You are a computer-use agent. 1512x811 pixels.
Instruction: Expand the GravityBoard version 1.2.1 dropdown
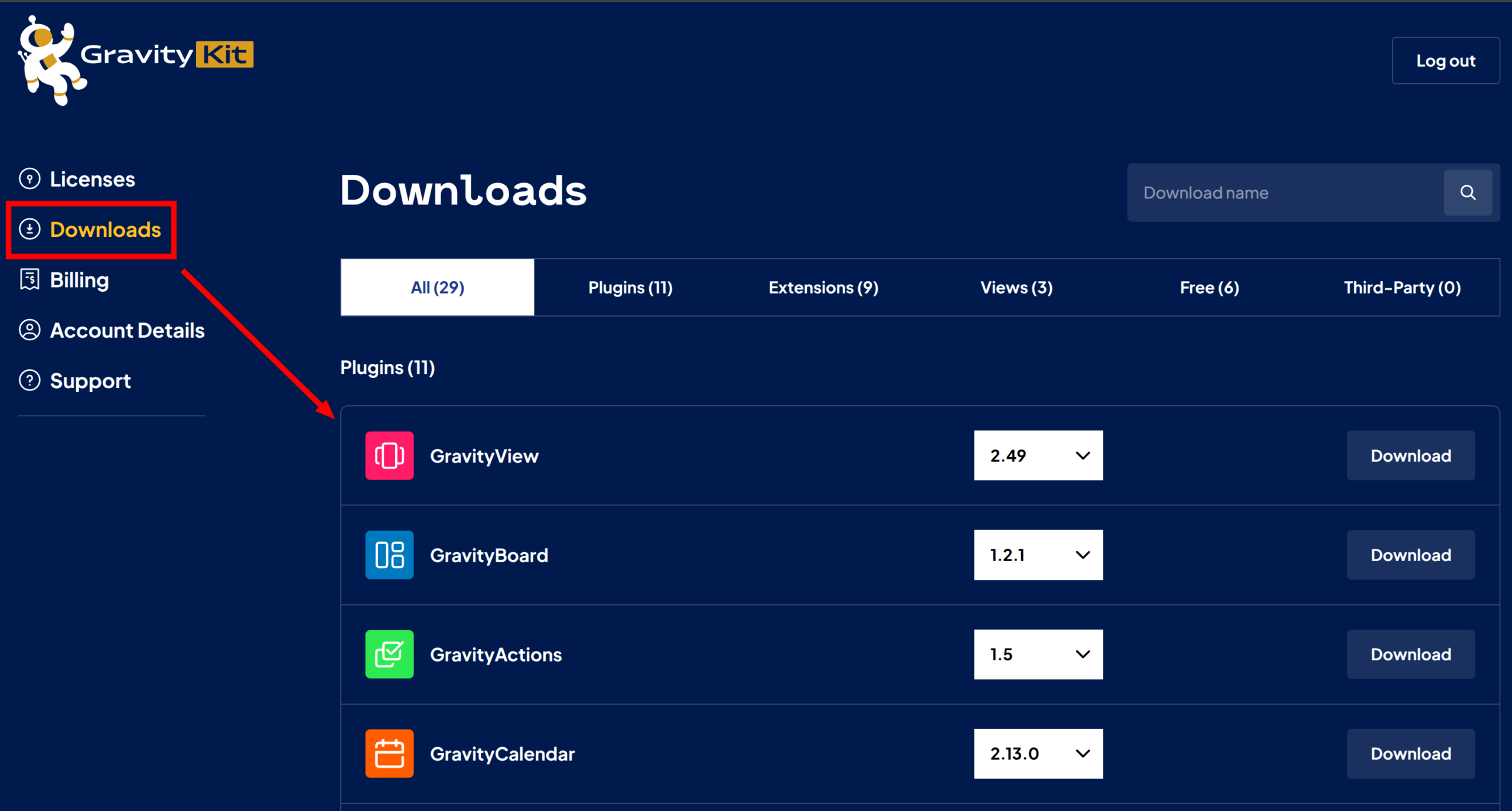(1038, 555)
